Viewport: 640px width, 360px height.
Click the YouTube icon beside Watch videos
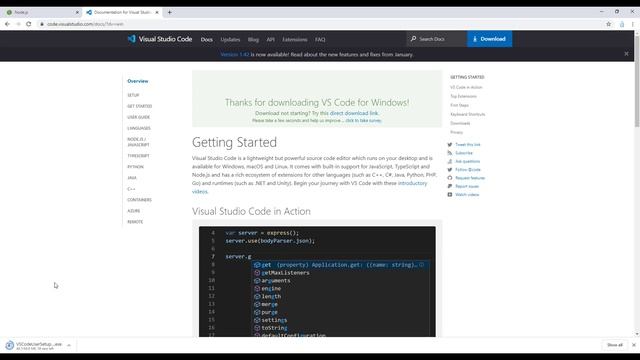(x=450, y=195)
